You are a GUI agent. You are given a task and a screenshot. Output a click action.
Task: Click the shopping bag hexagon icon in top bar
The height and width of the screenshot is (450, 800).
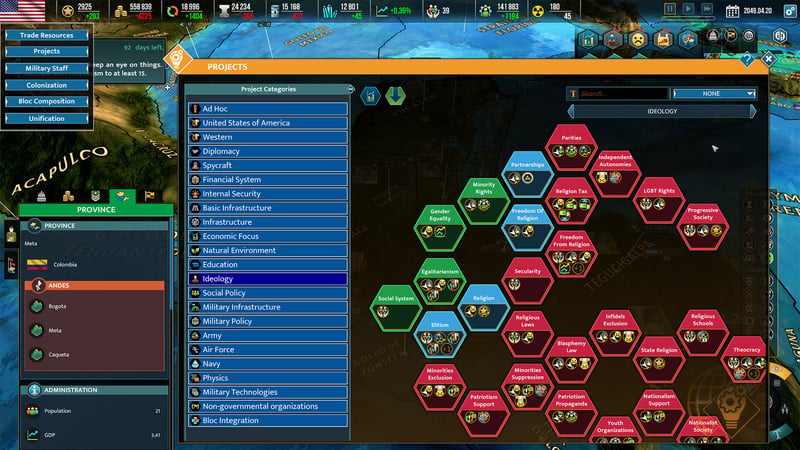[x=663, y=39]
